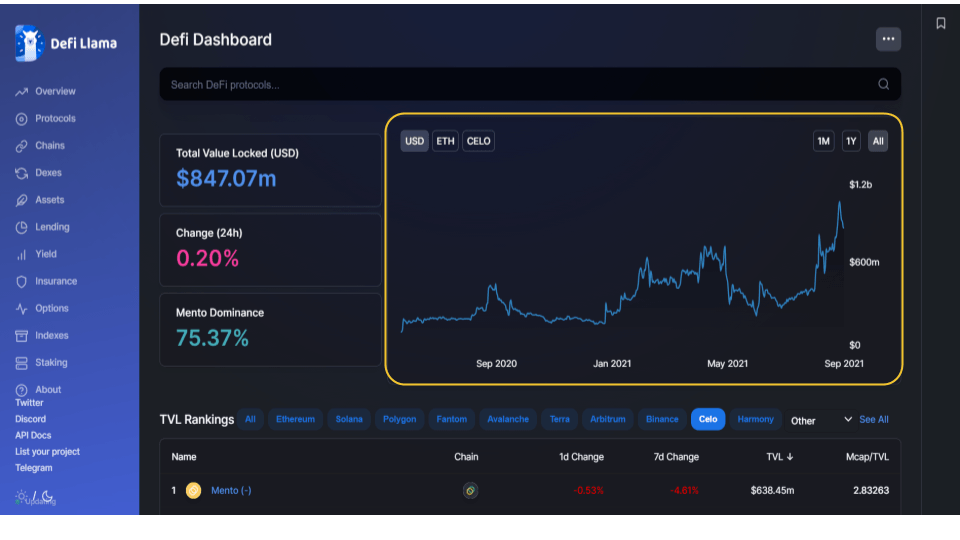Click the Staking server icon
The width and height of the screenshot is (960, 540).
[x=21, y=363]
